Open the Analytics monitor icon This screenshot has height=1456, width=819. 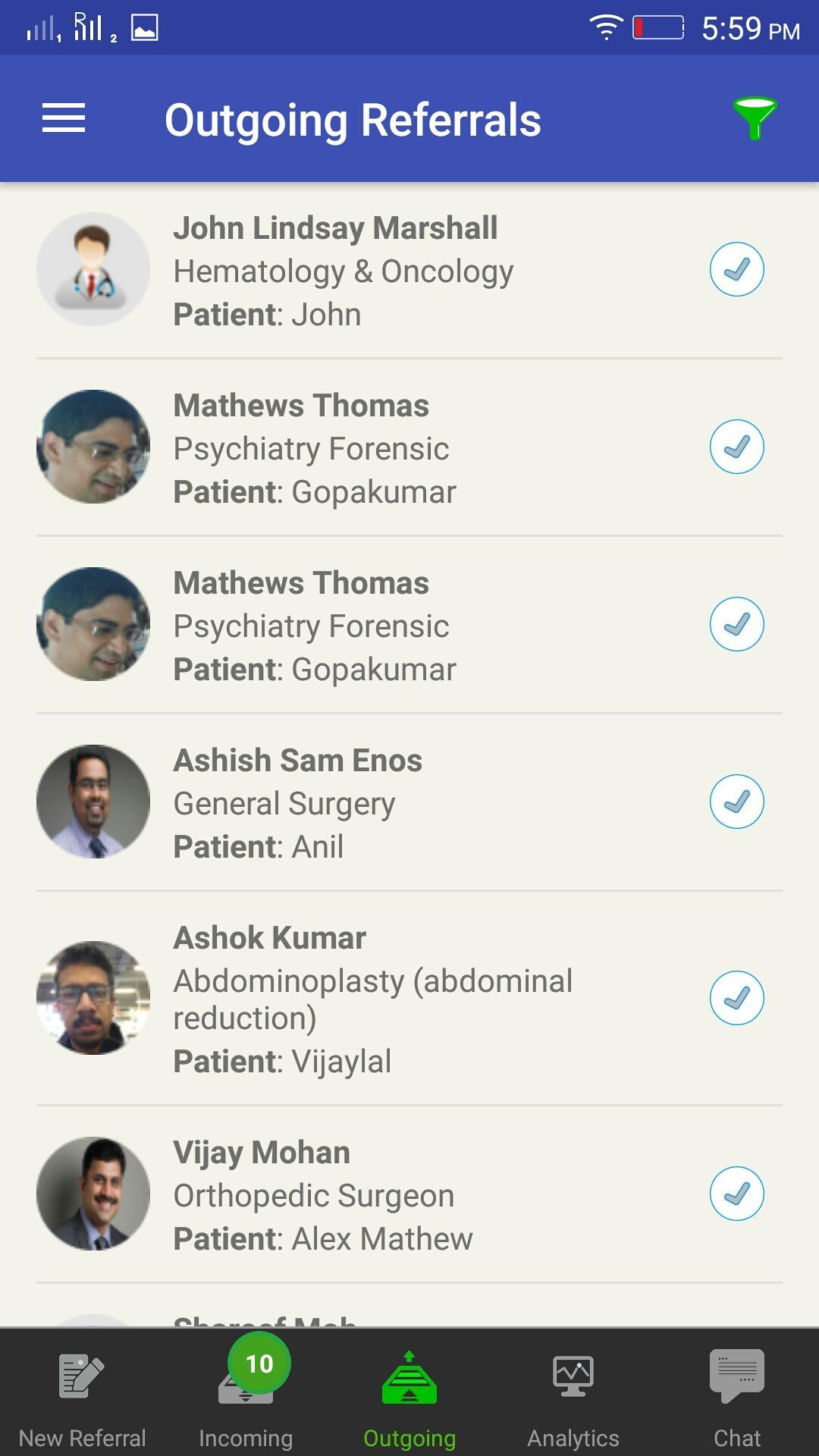(573, 1376)
